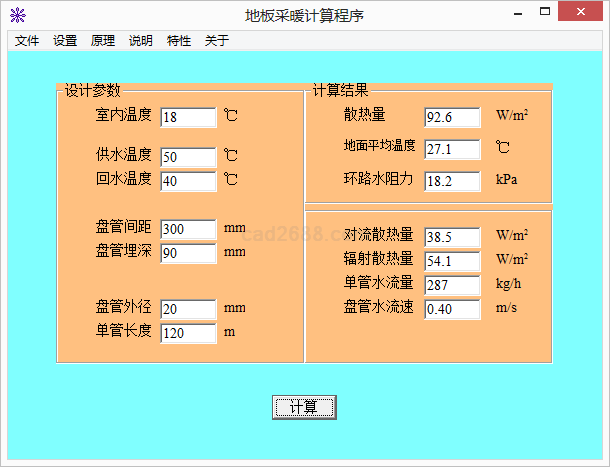This screenshot has height=467, width=610.
Task: Click the 环路水阻力 result field
Action: tap(452, 182)
